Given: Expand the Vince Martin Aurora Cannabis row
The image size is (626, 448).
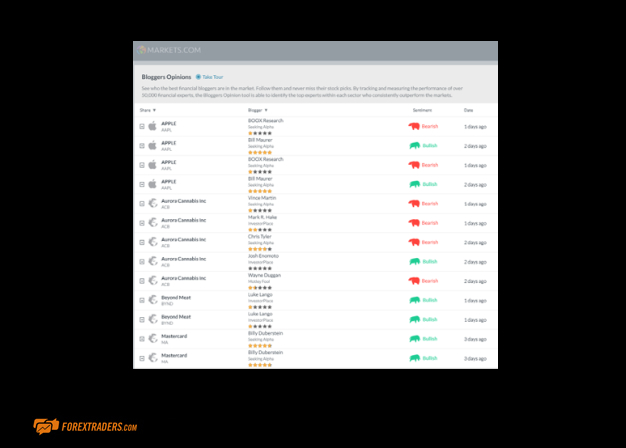Looking at the screenshot, I should (142, 204).
